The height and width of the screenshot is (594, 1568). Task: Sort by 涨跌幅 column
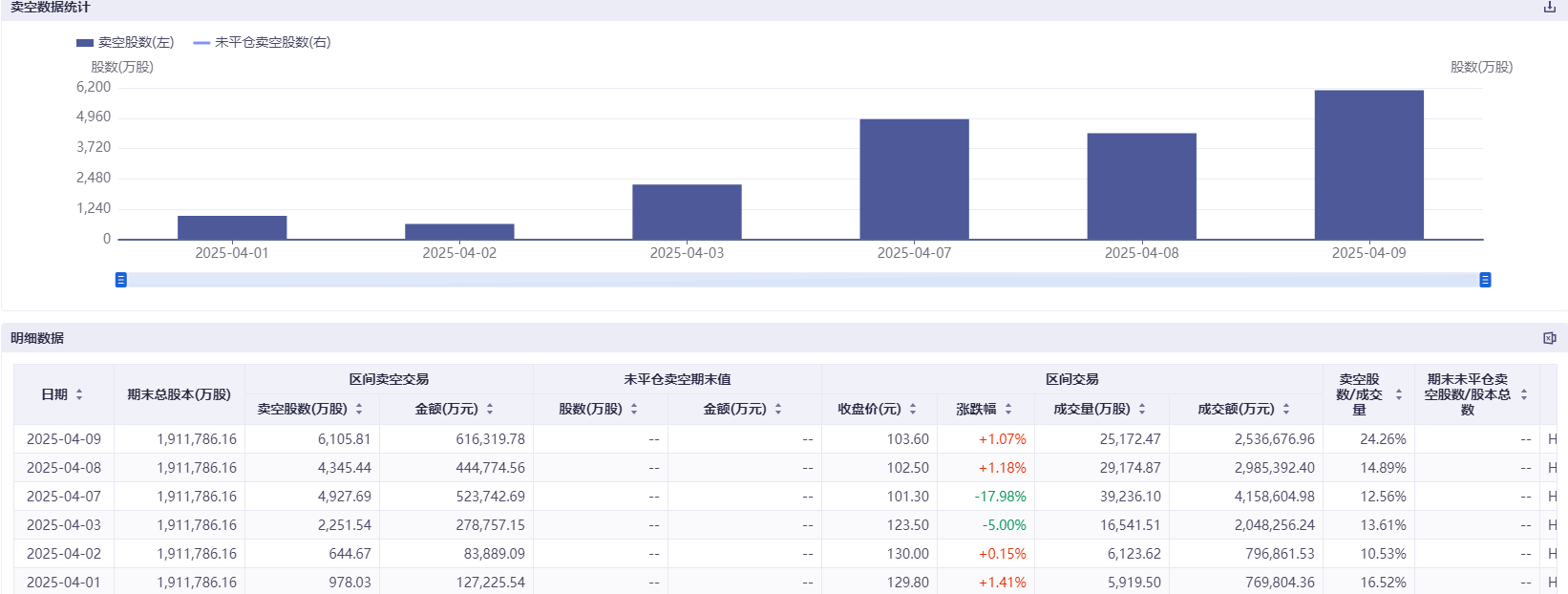(1008, 409)
